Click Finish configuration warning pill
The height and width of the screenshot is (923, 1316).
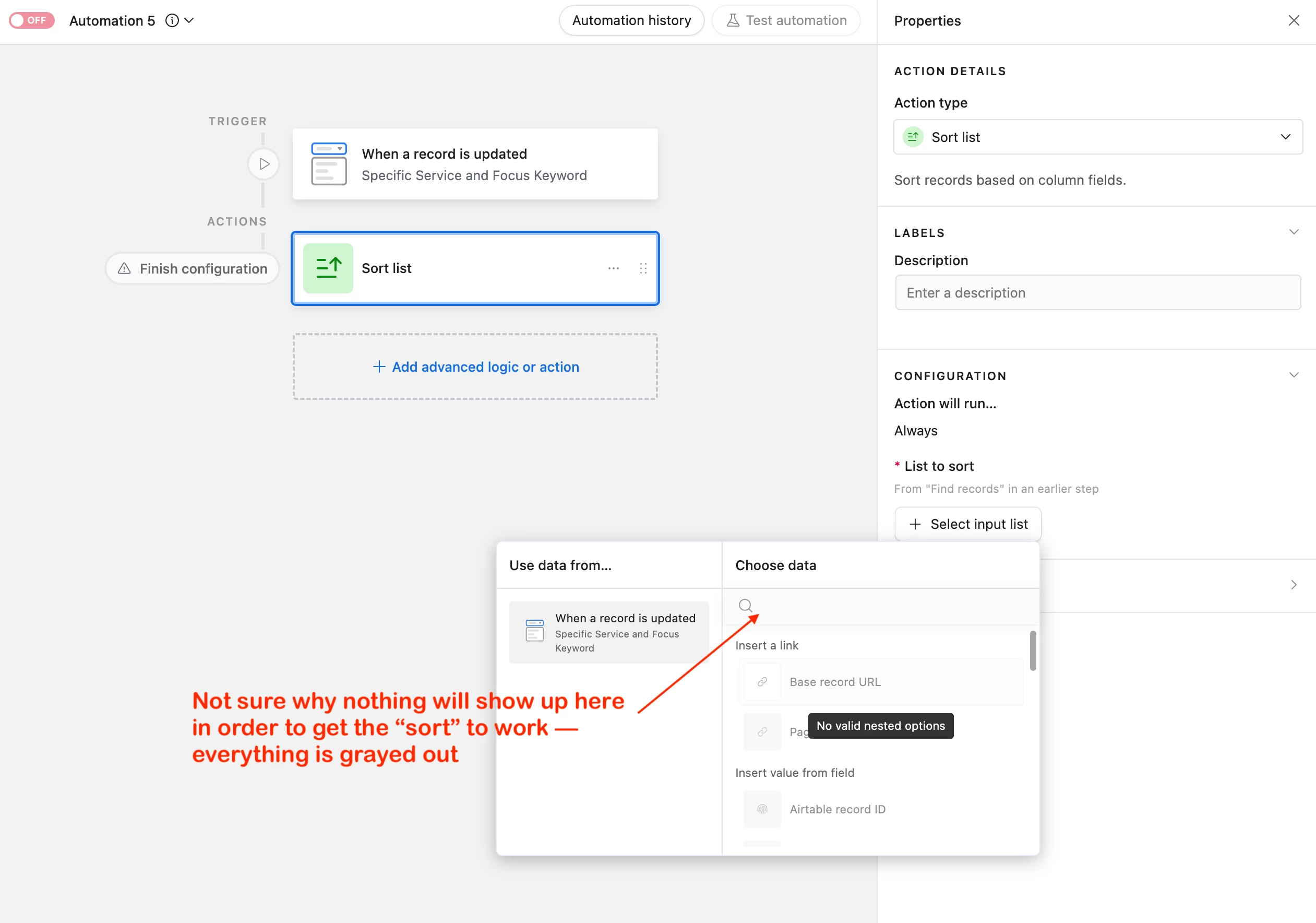193,268
